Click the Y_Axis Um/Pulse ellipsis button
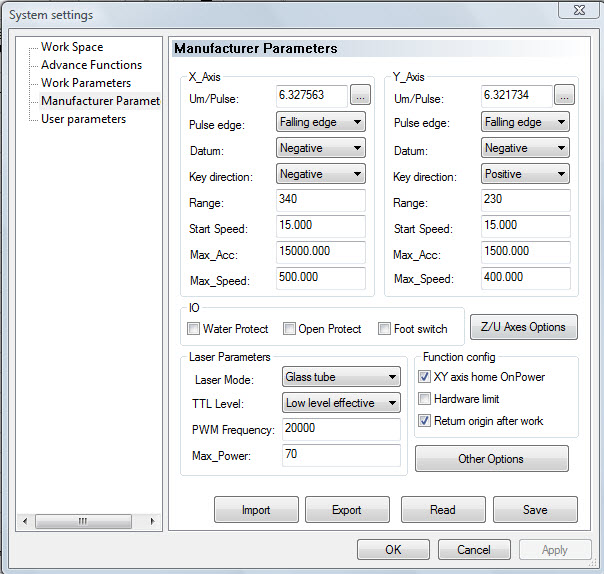Viewport: 604px width, 574px height. (x=565, y=96)
